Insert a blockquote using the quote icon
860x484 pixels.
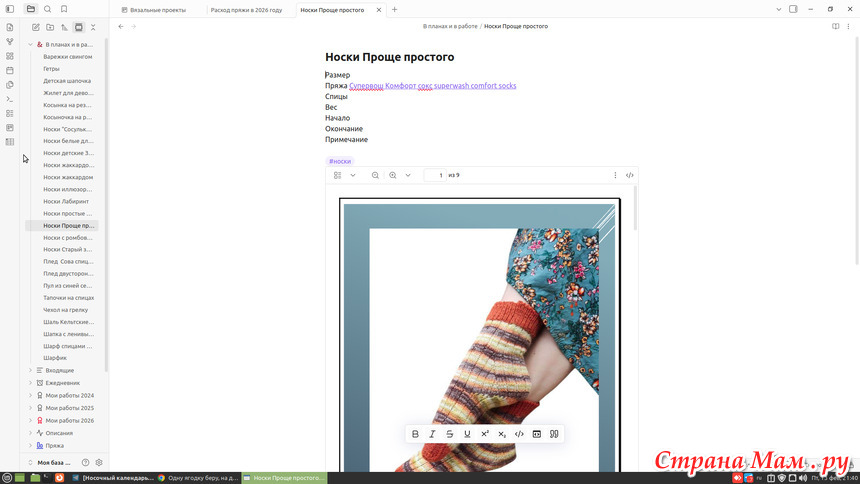pyautogui.click(x=554, y=434)
